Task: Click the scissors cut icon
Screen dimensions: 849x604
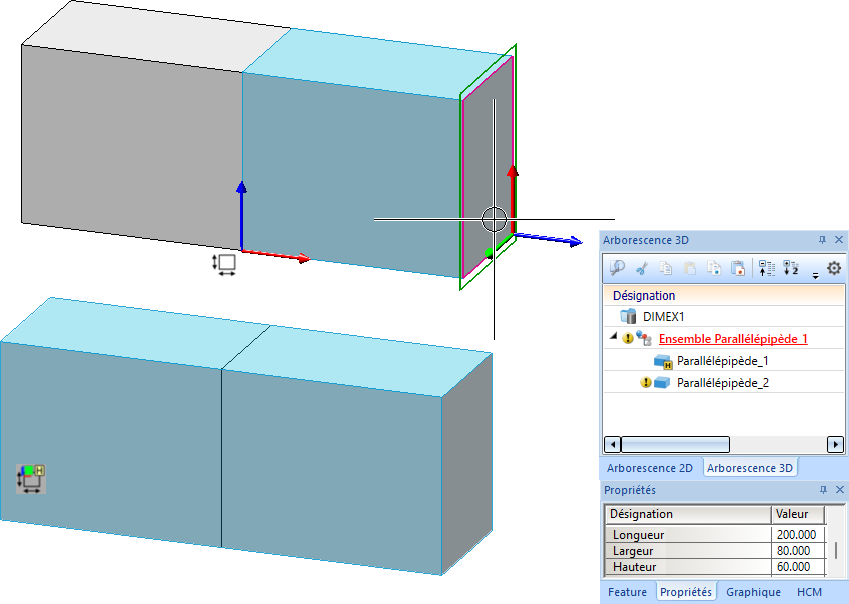Action: coord(642,268)
